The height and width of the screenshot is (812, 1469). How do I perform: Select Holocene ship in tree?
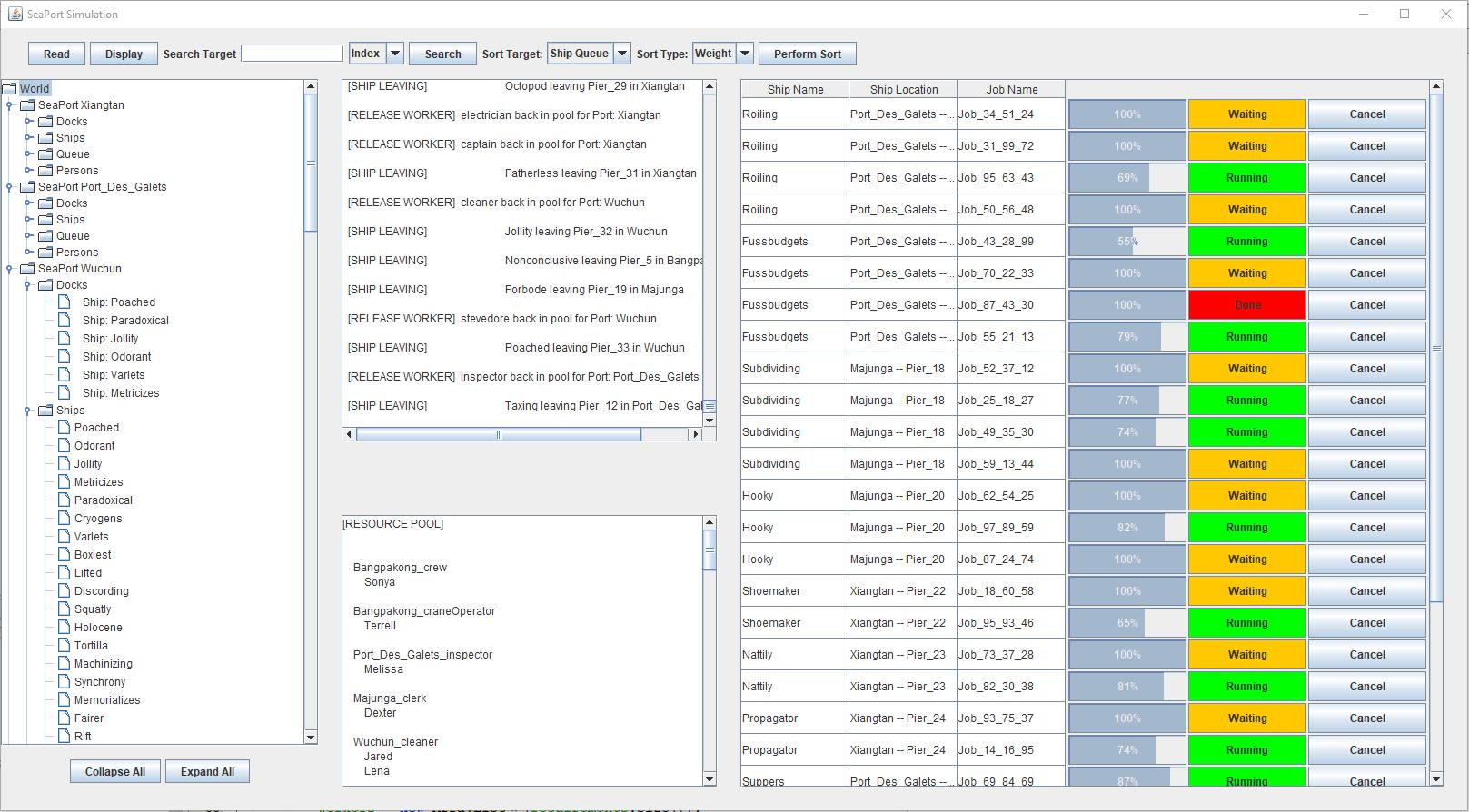tap(98, 628)
